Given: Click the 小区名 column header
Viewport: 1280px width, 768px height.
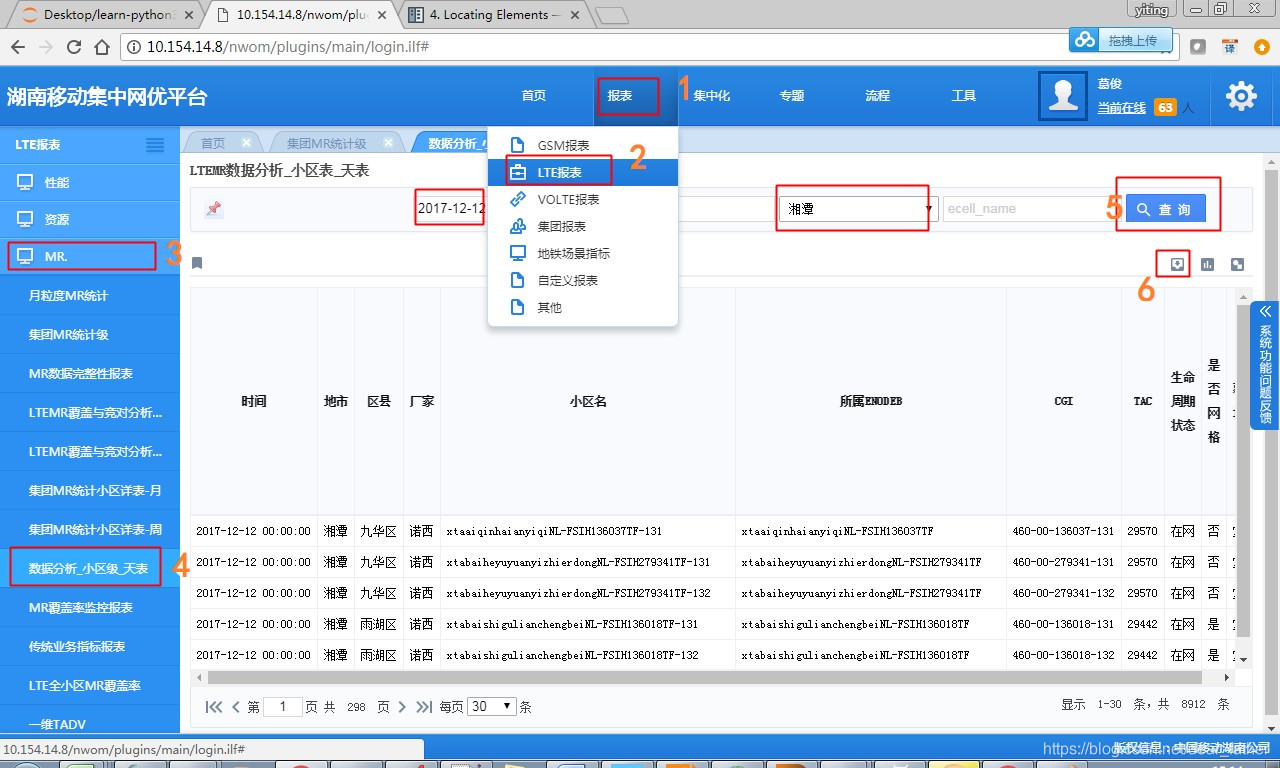Looking at the screenshot, I should [588, 401].
